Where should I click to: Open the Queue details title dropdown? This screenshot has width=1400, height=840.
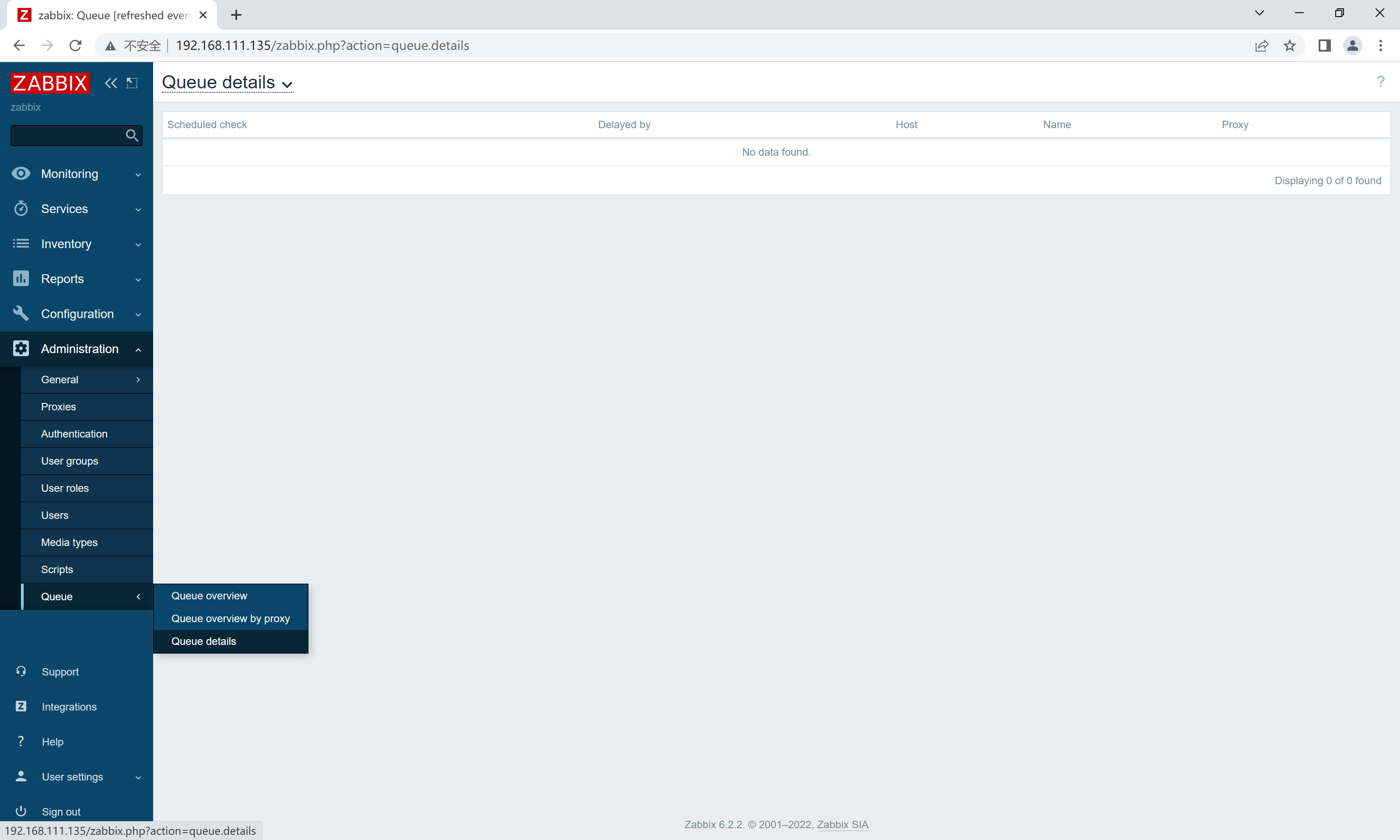click(x=227, y=83)
